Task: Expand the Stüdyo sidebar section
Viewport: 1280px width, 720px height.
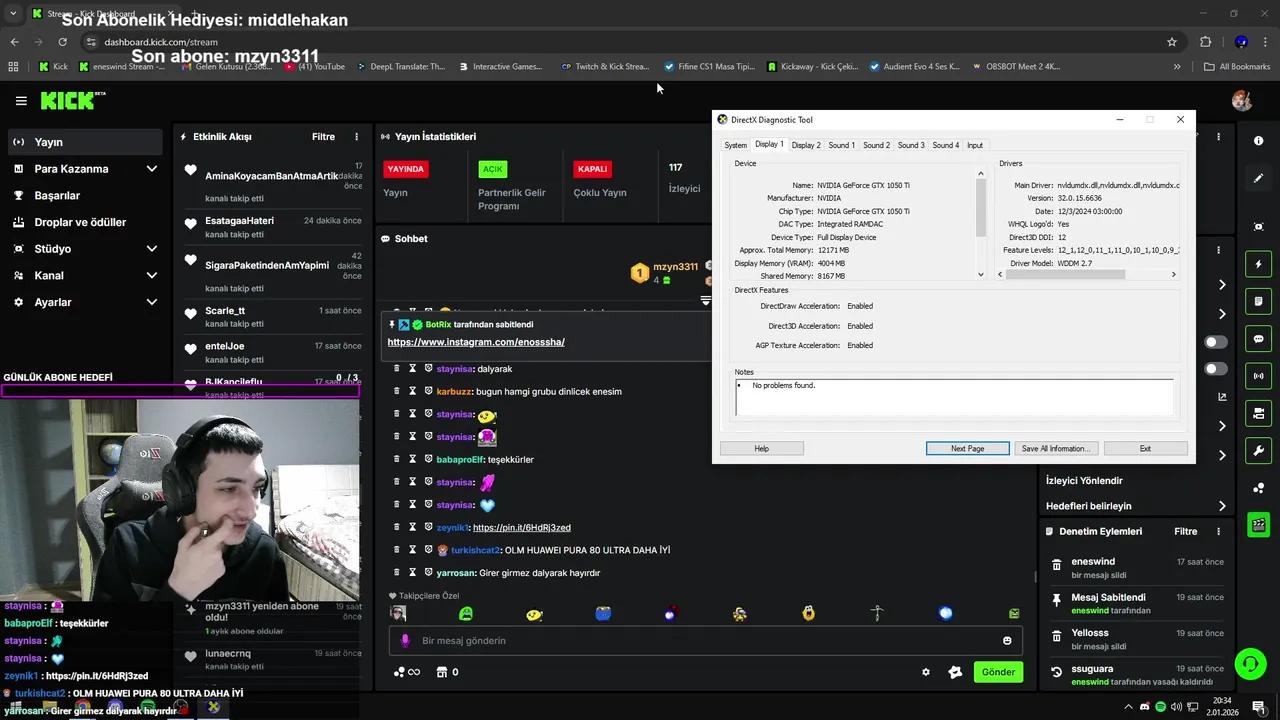Action: [85, 249]
